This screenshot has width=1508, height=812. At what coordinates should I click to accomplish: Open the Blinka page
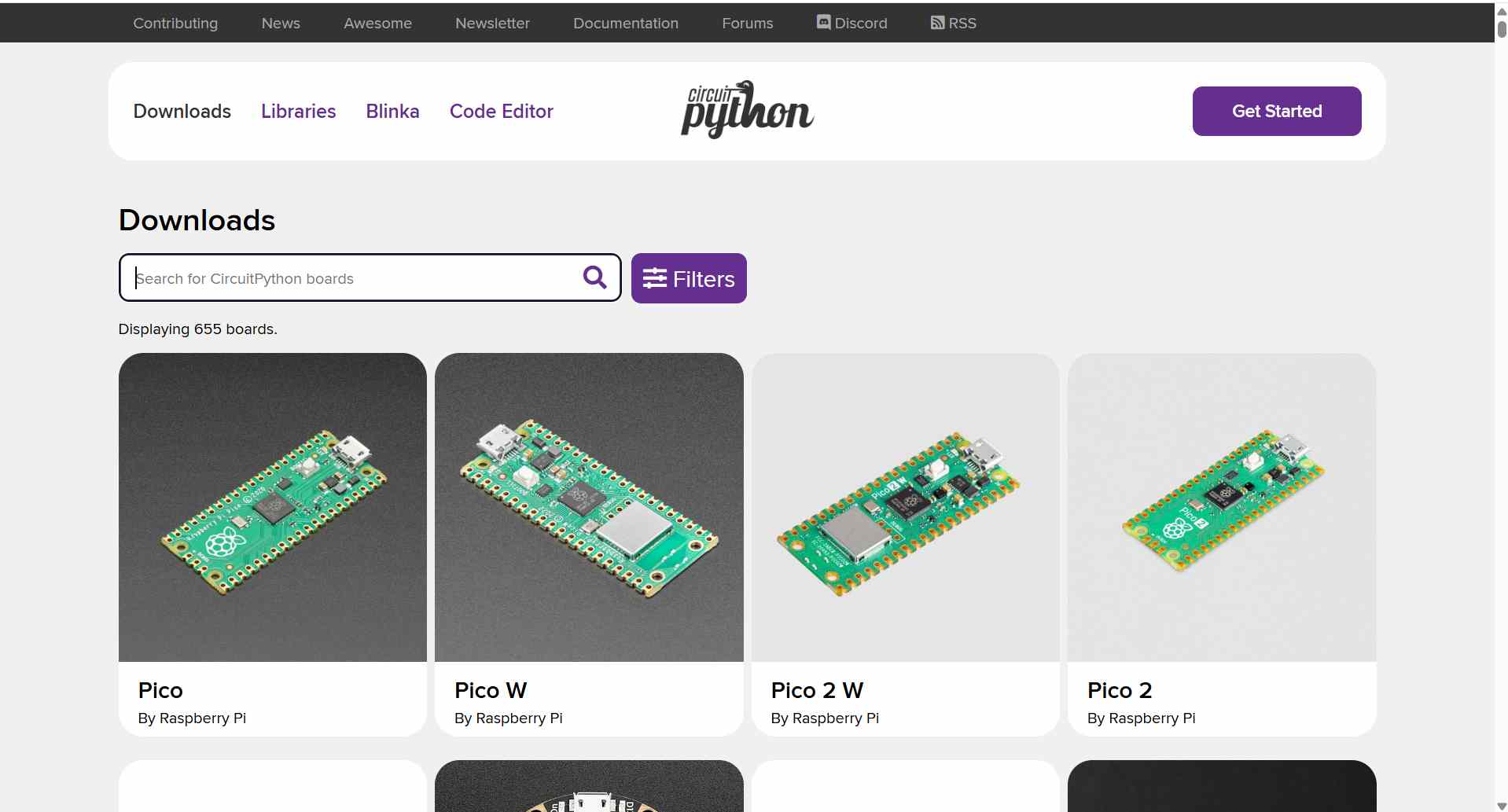click(392, 111)
